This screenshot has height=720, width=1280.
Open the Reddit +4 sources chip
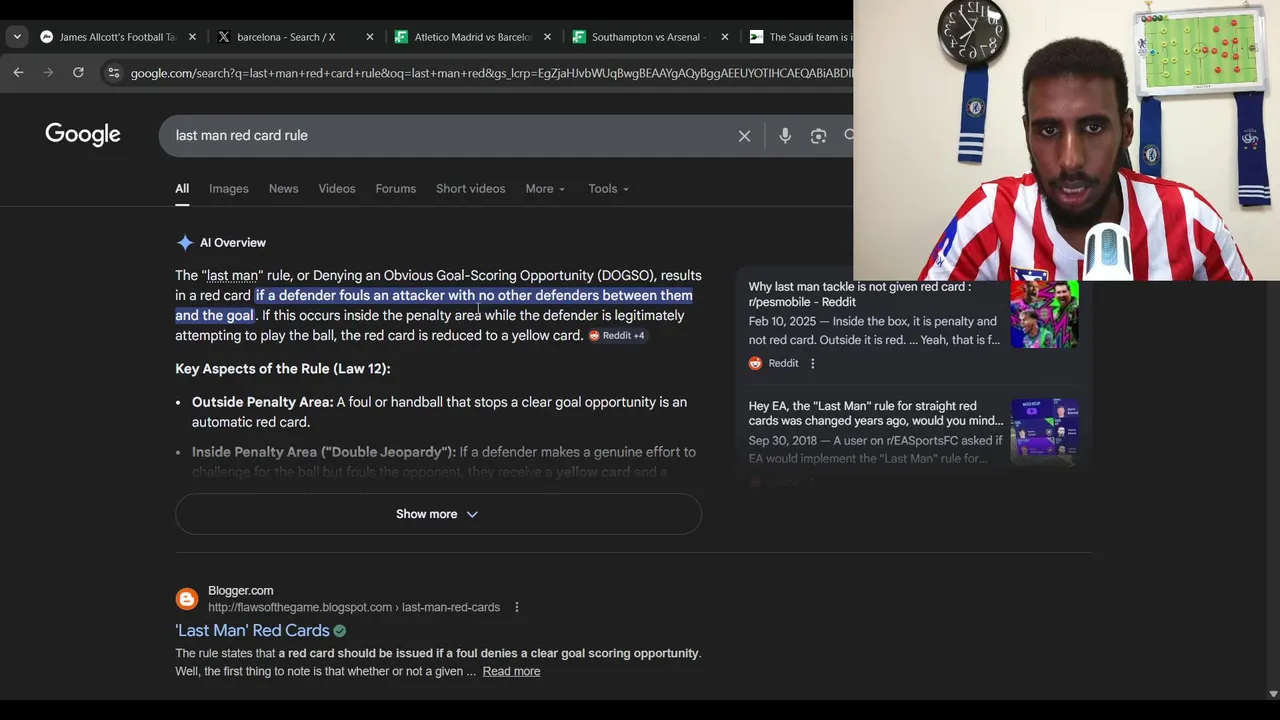click(617, 335)
